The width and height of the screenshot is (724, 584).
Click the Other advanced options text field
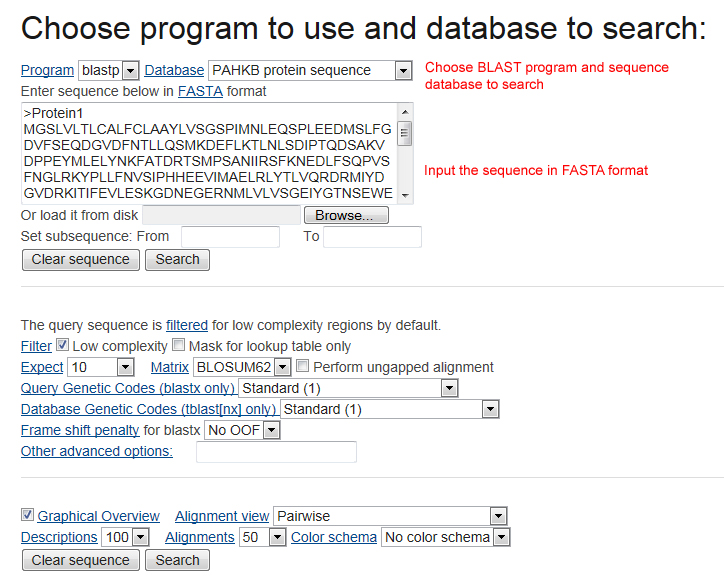pyautogui.click(x=276, y=452)
